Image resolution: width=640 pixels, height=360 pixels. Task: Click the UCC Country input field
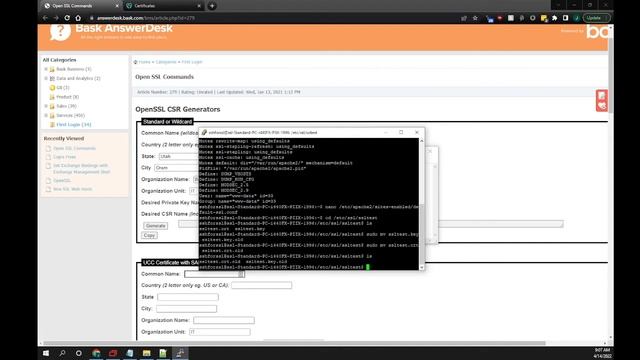[262, 285]
